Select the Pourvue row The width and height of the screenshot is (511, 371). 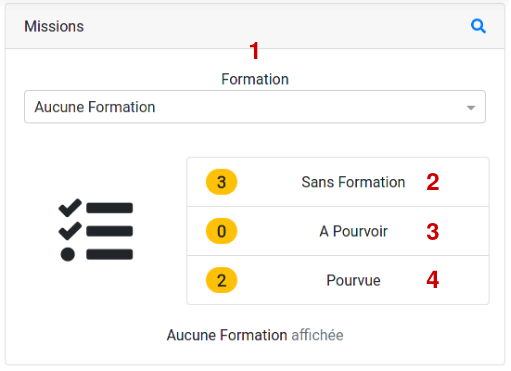pyautogui.click(x=338, y=280)
